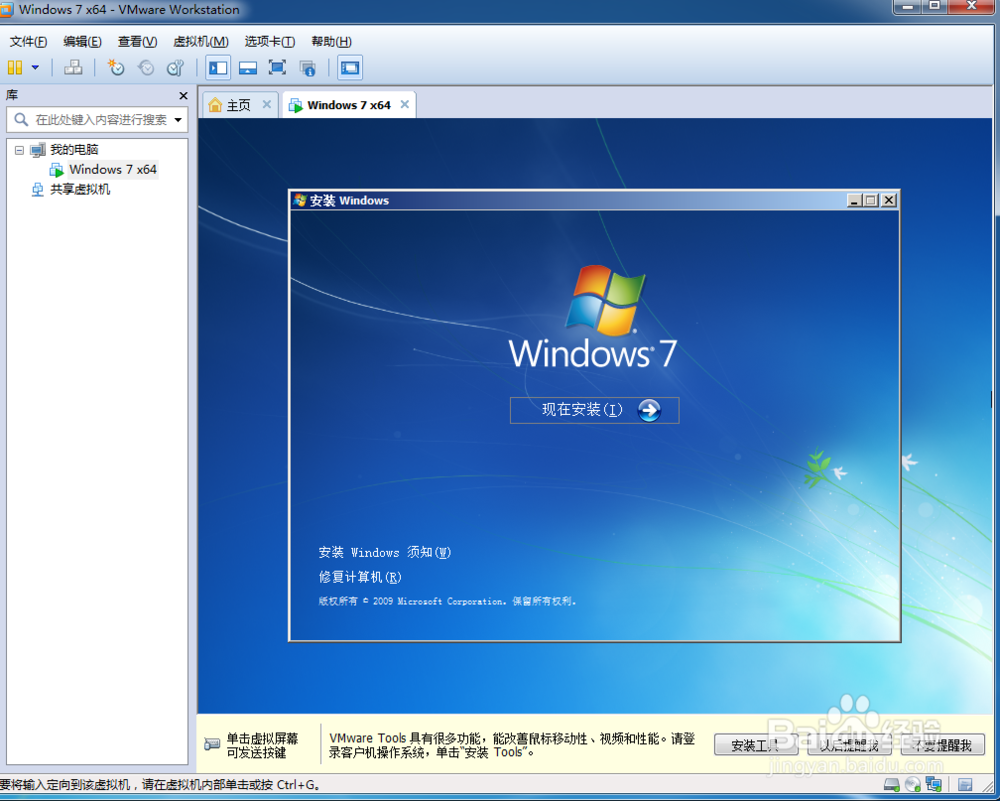Toggle the library sidebar view icon
This screenshot has width=1000, height=801.
[218, 68]
